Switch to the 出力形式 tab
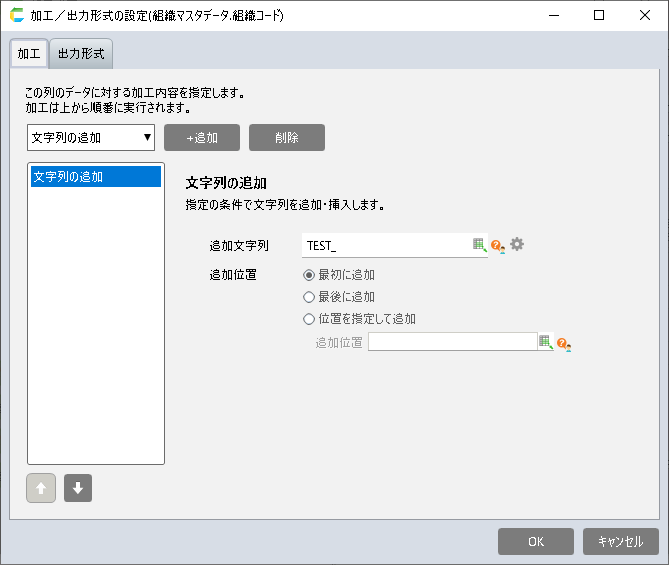669x565 pixels. [x=81, y=54]
